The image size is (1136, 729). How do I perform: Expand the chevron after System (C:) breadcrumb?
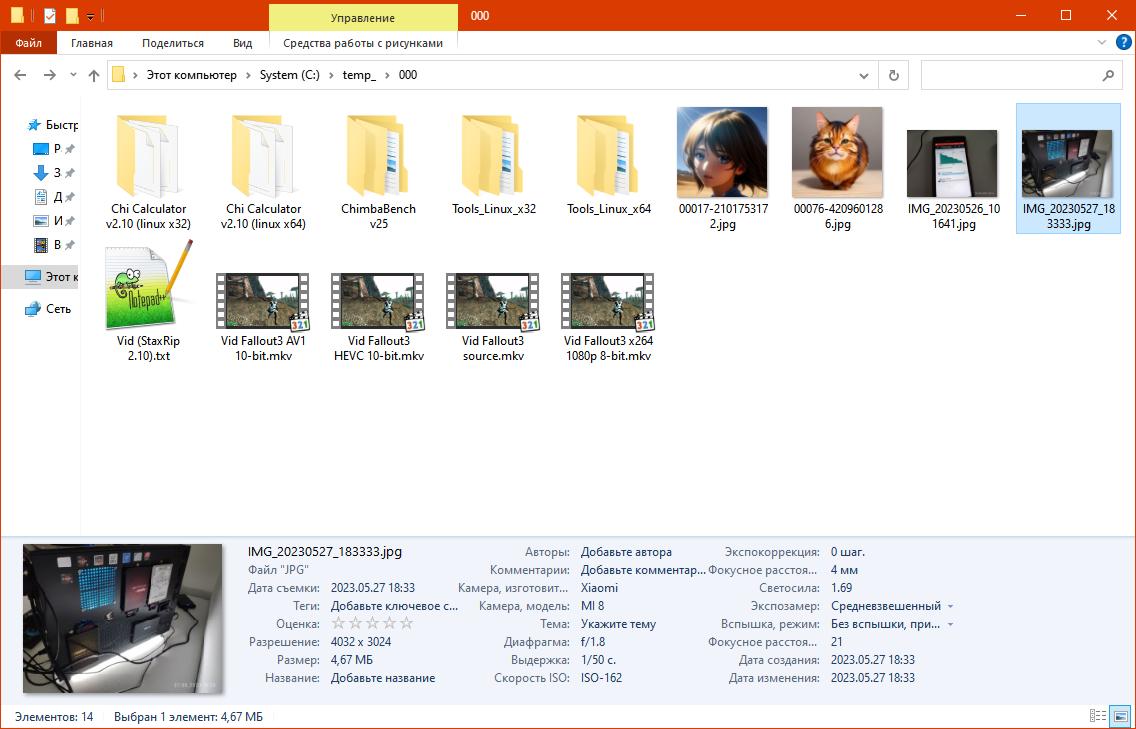point(331,75)
